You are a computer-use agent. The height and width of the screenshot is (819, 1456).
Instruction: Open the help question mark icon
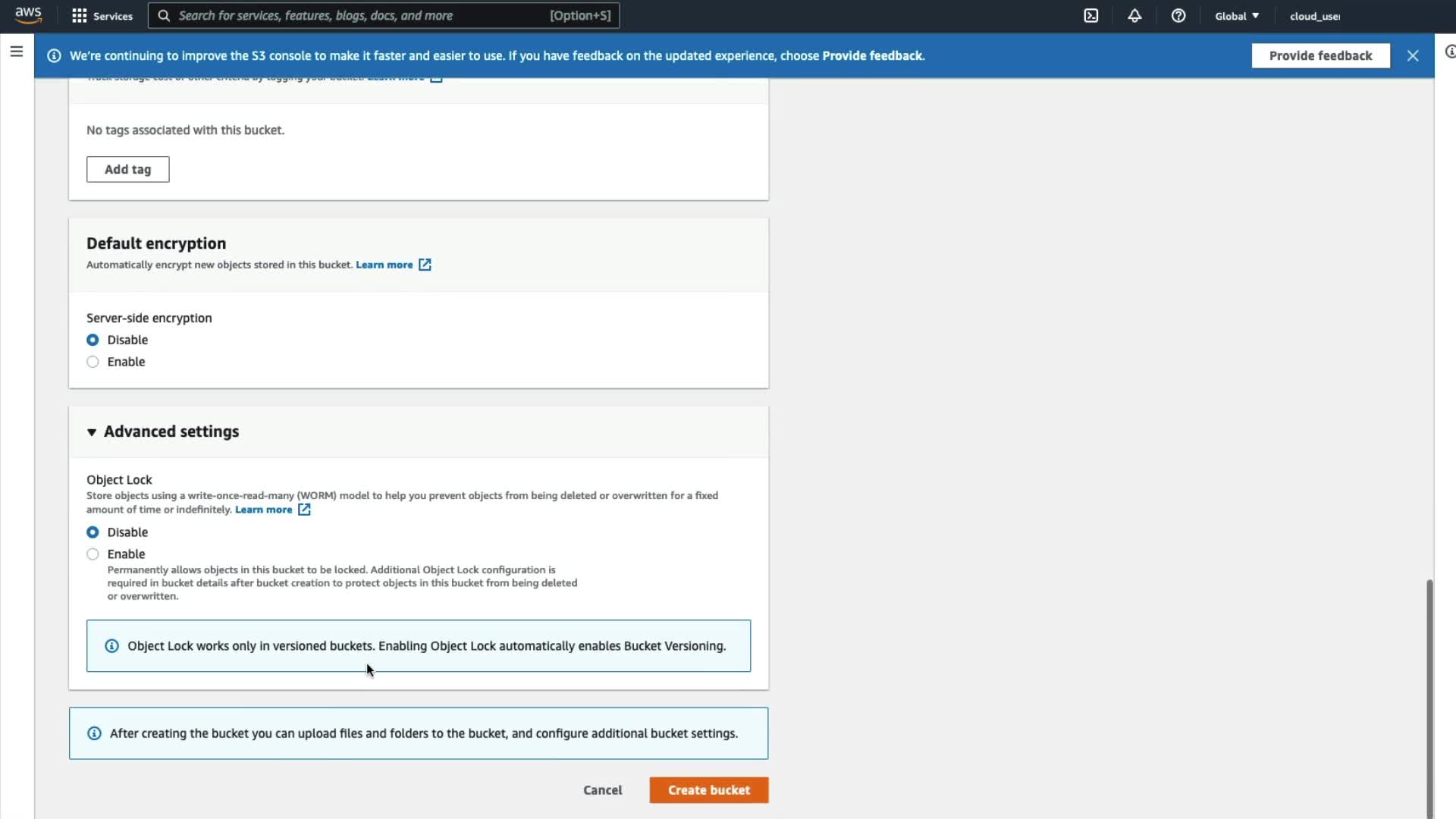click(x=1178, y=16)
